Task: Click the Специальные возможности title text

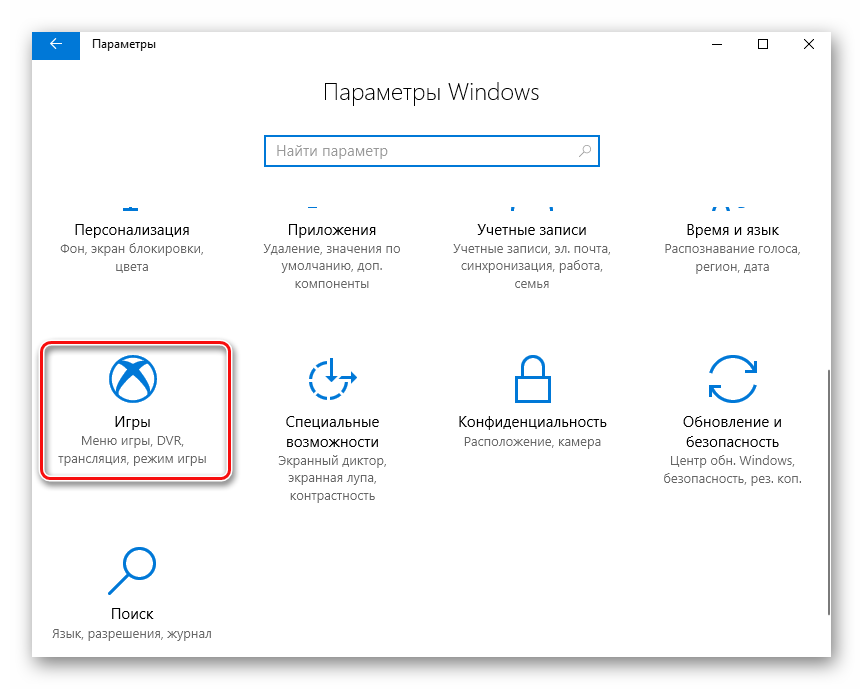Action: [x=332, y=432]
